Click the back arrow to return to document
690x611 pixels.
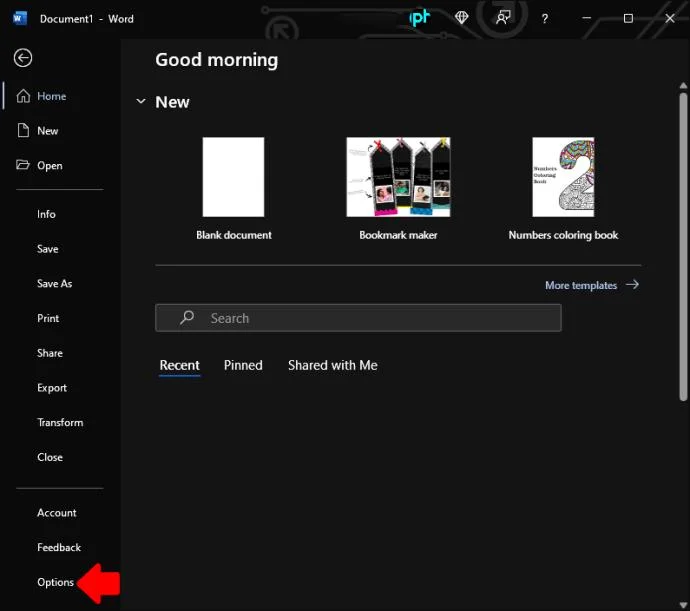[x=22, y=58]
